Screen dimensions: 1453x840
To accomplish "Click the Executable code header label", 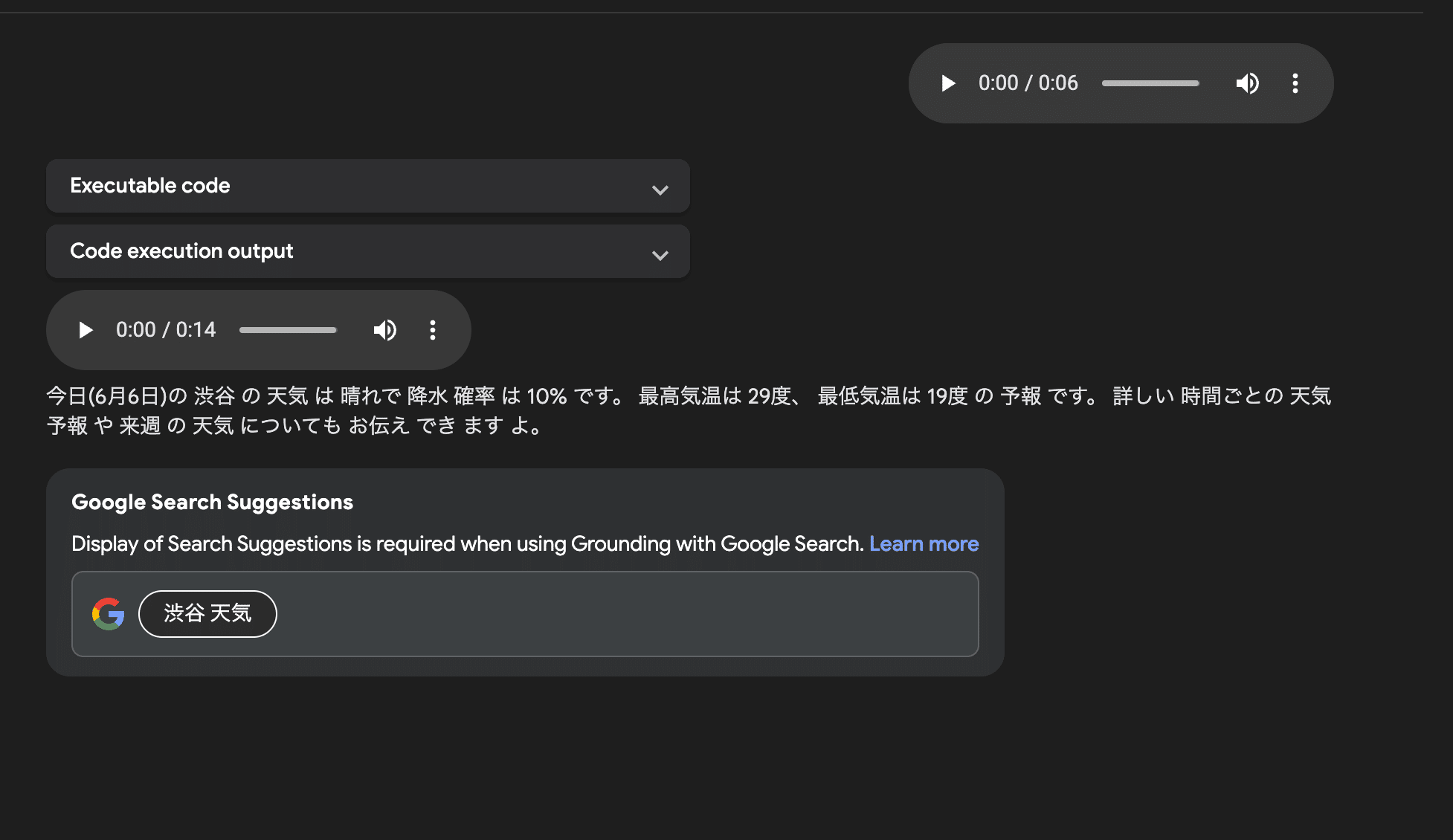I will pyautogui.click(x=150, y=186).
